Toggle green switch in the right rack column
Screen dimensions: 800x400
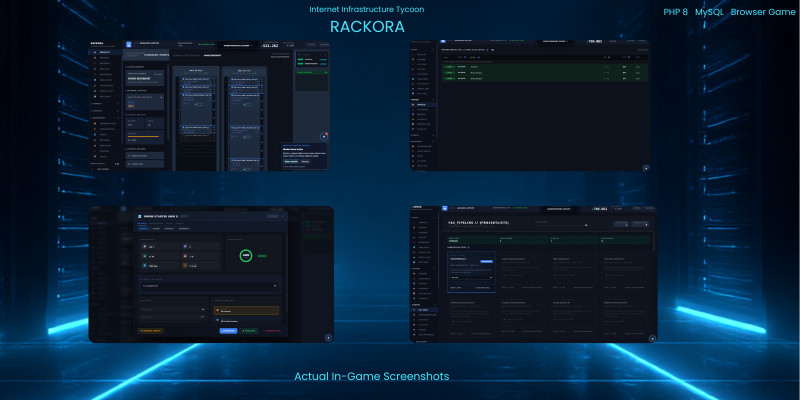click(x=244, y=104)
